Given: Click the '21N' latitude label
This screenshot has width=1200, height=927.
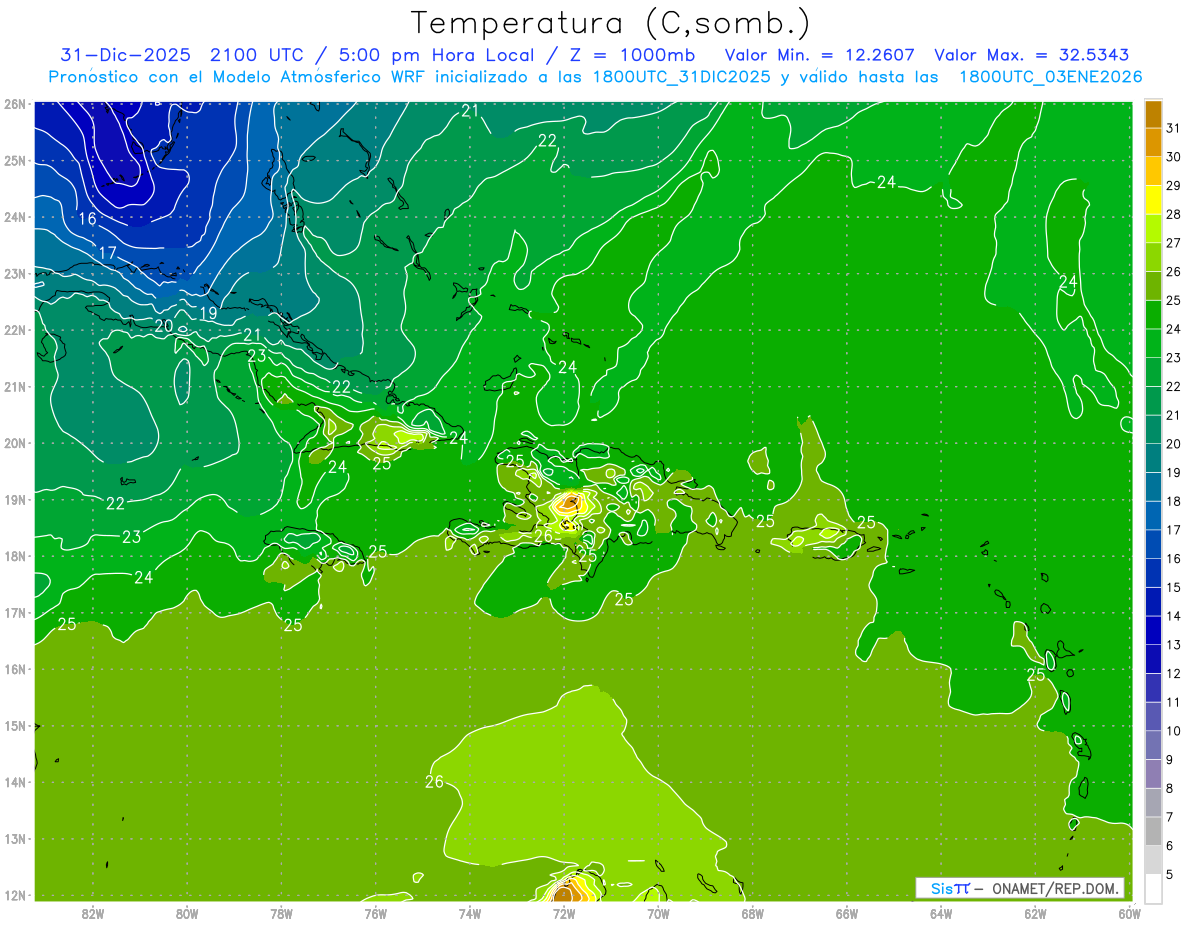Looking at the screenshot, I should 15,387.
